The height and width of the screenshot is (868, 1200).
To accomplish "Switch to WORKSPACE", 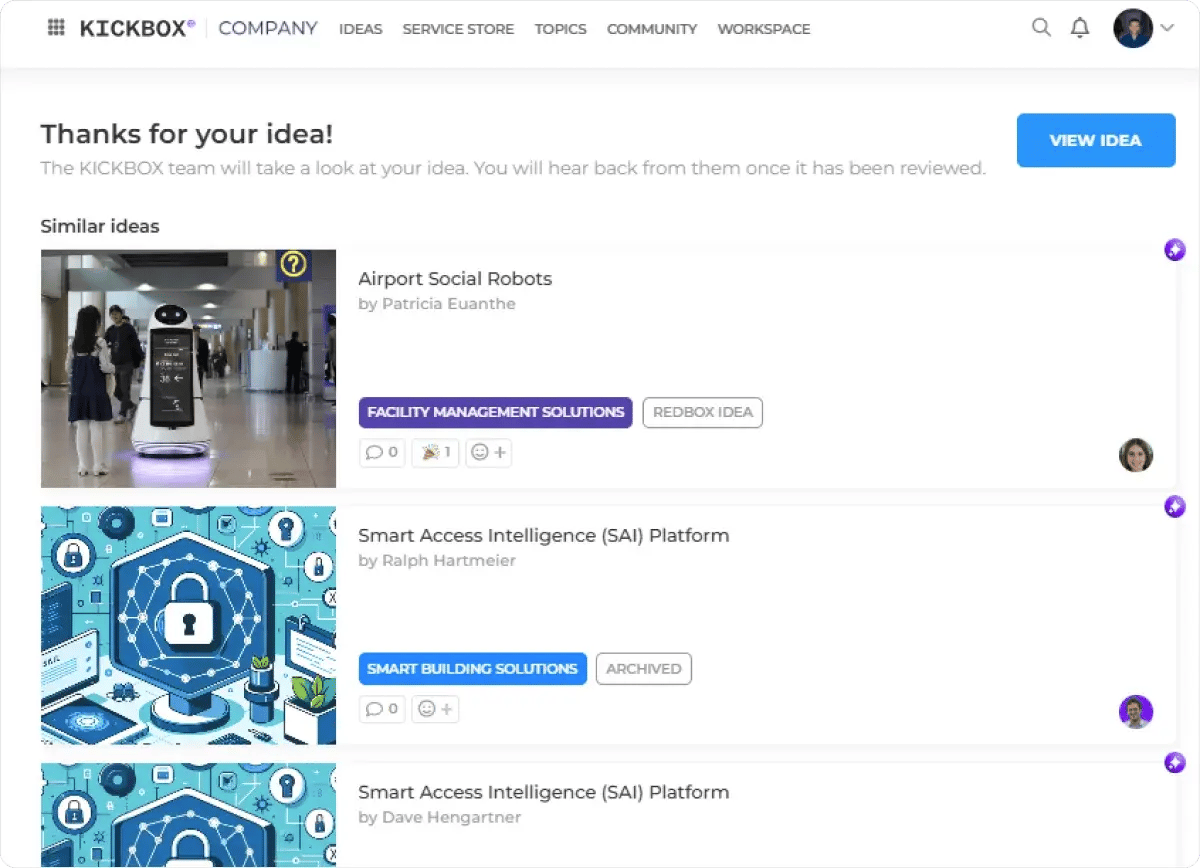I will click(764, 29).
